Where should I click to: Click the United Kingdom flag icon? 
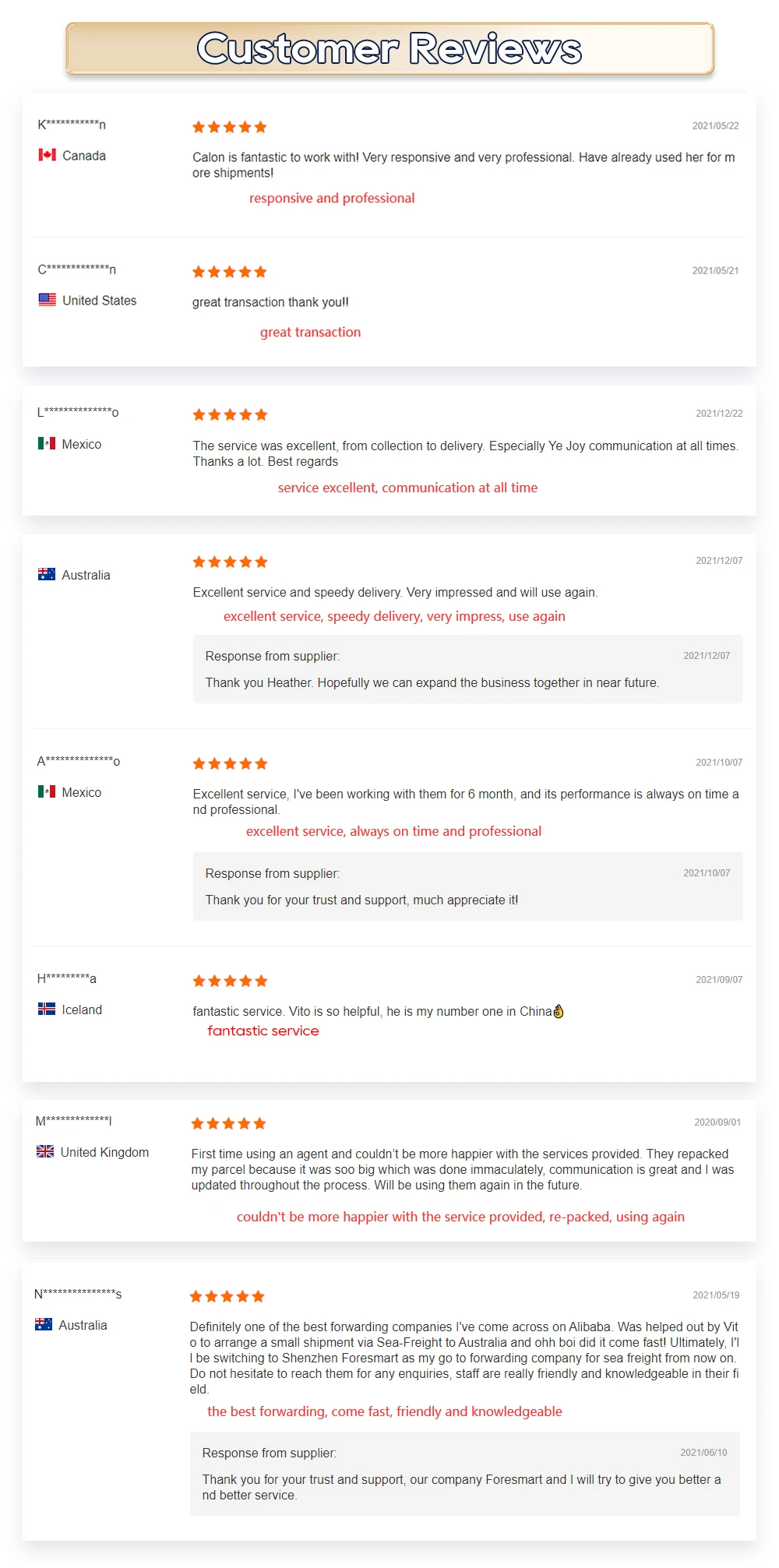45,1151
